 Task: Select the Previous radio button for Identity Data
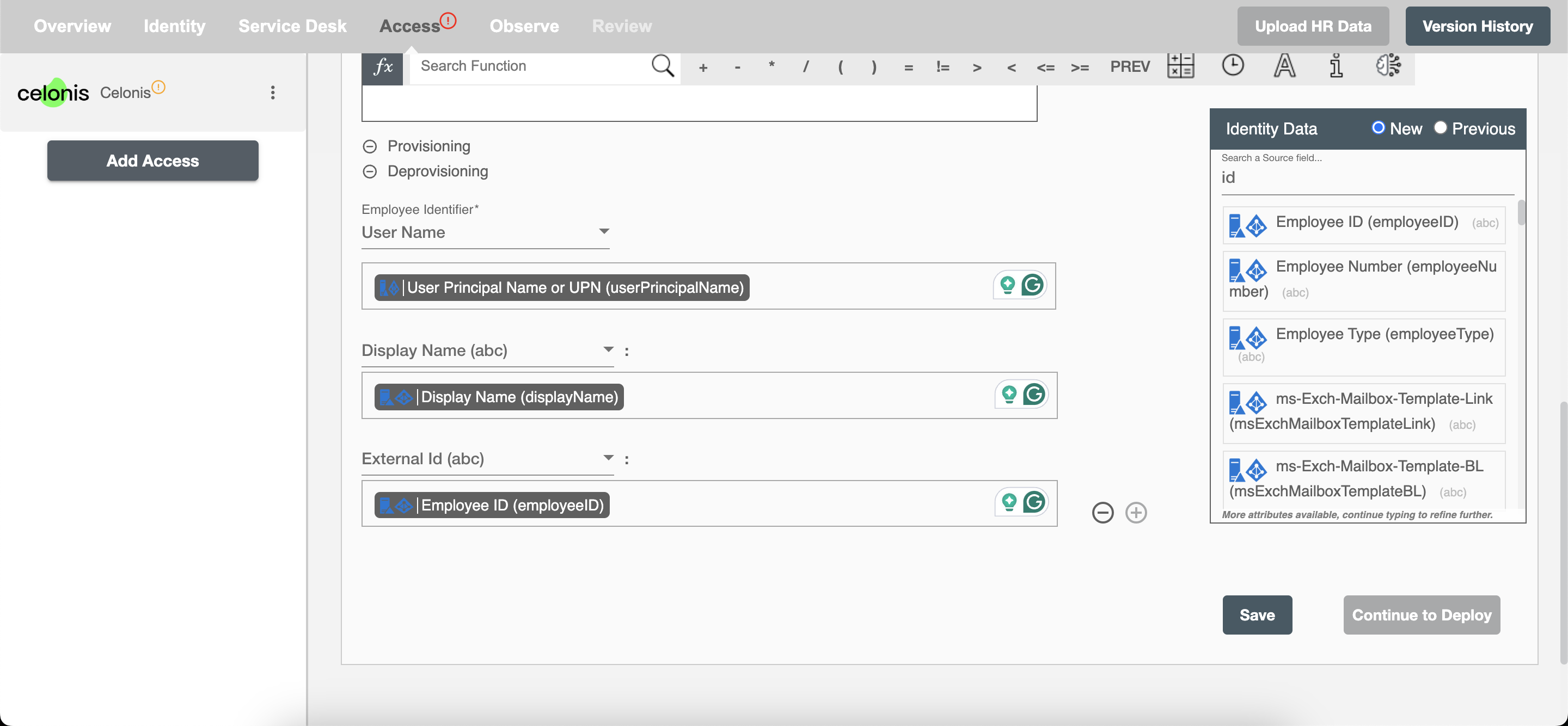click(x=1440, y=129)
